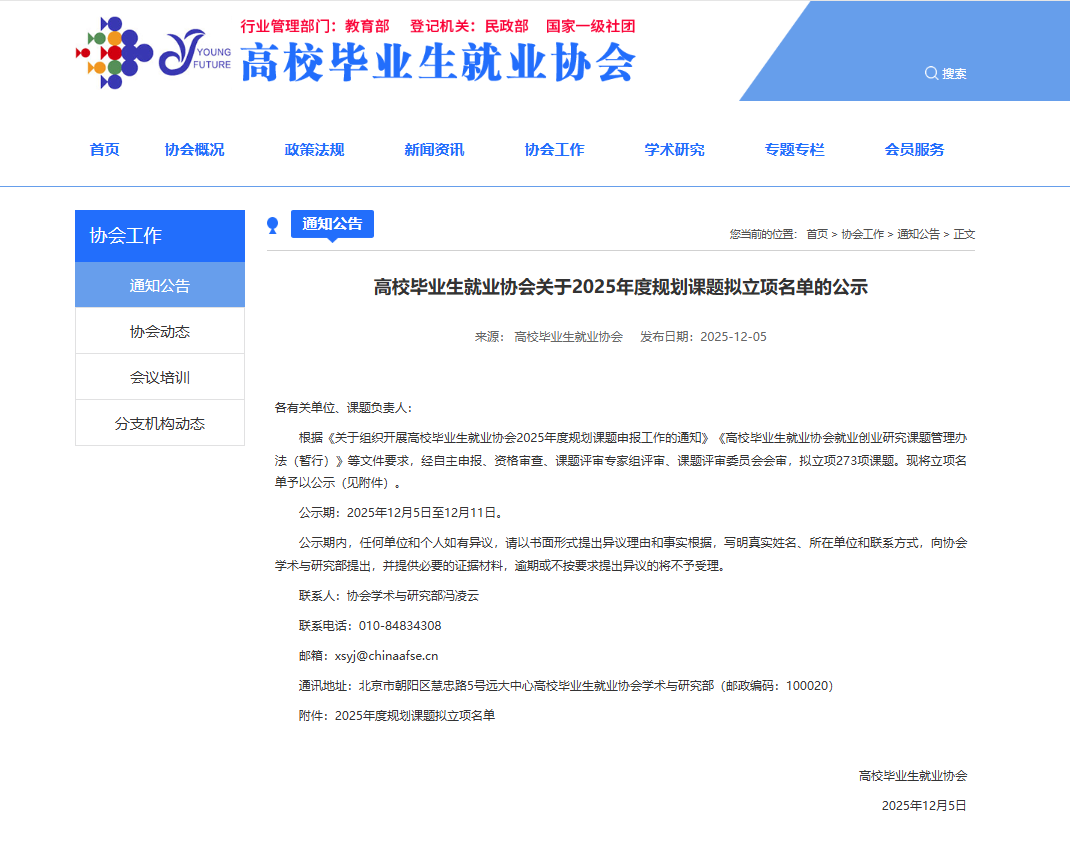Select 协会工作 in top navigation
This screenshot has width=1070, height=849.
pos(554,150)
